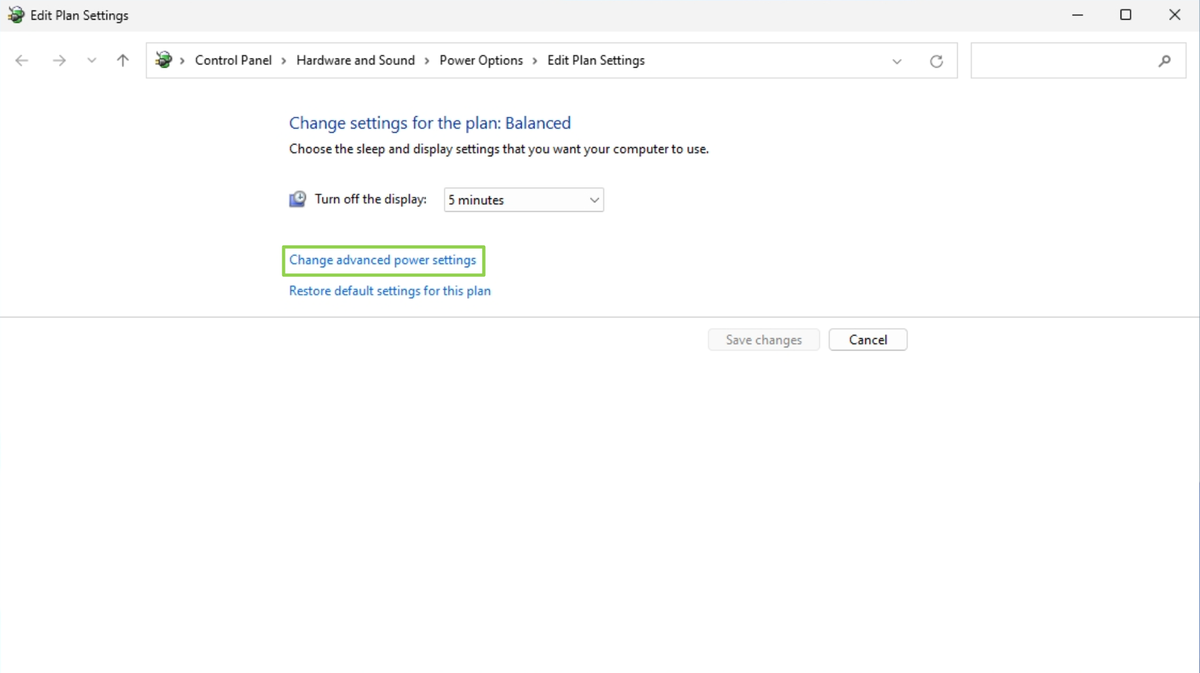The image size is (1200, 673).
Task: Go to Control Panel via the breadcrumb
Action: point(233,60)
